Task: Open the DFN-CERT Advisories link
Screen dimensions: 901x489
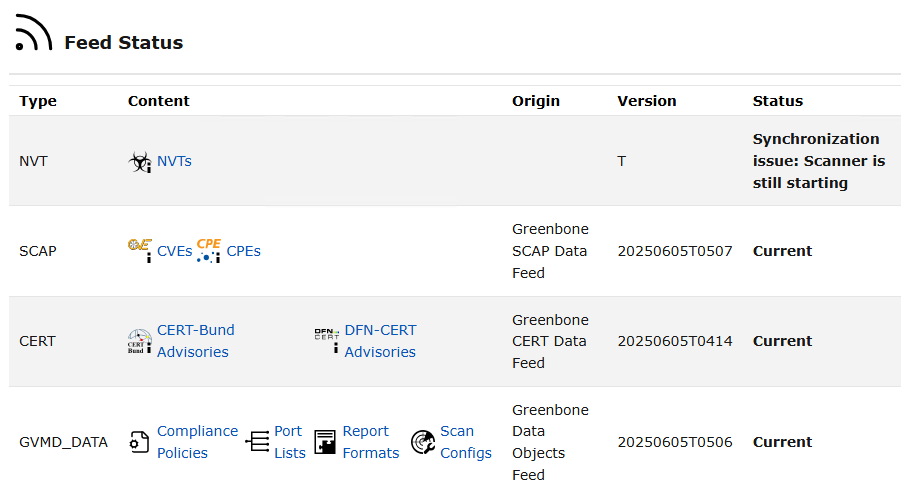Action: pyautogui.click(x=380, y=341)
